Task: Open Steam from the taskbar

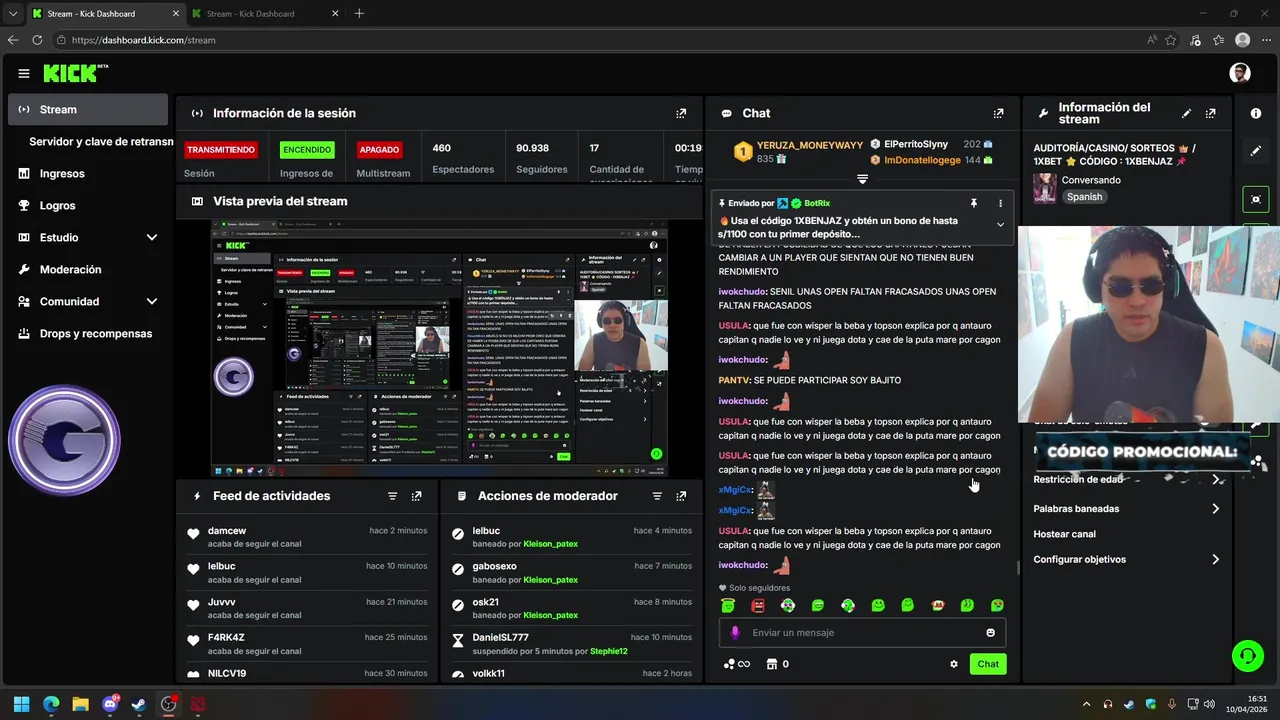Action: pyautogui.click(x=139, y=704)
